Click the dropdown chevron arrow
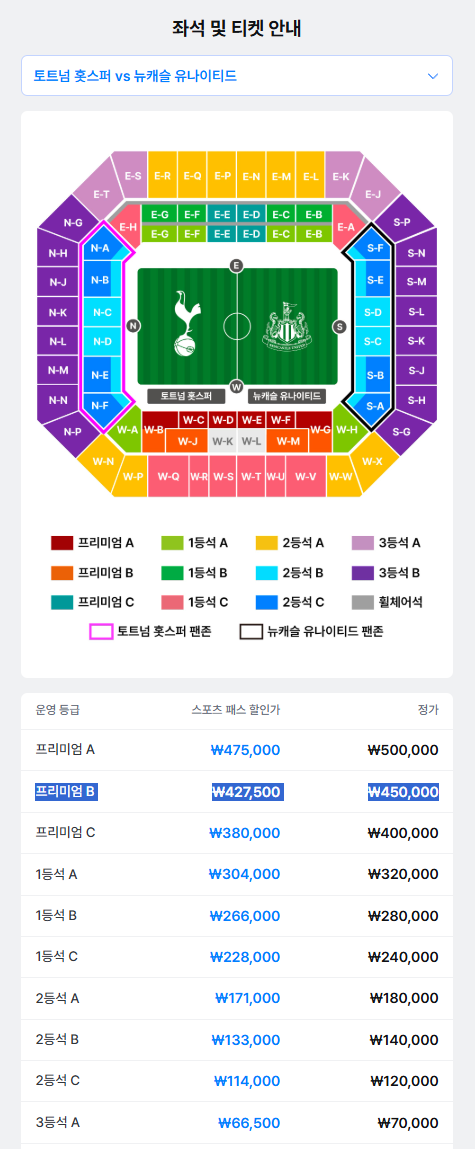475x1149 pixels. coord(432,75)
